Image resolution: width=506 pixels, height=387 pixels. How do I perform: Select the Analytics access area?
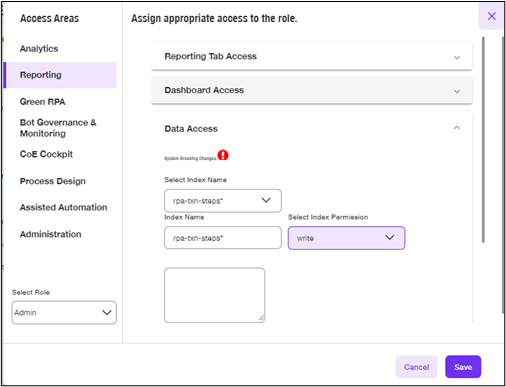(39, 49)
